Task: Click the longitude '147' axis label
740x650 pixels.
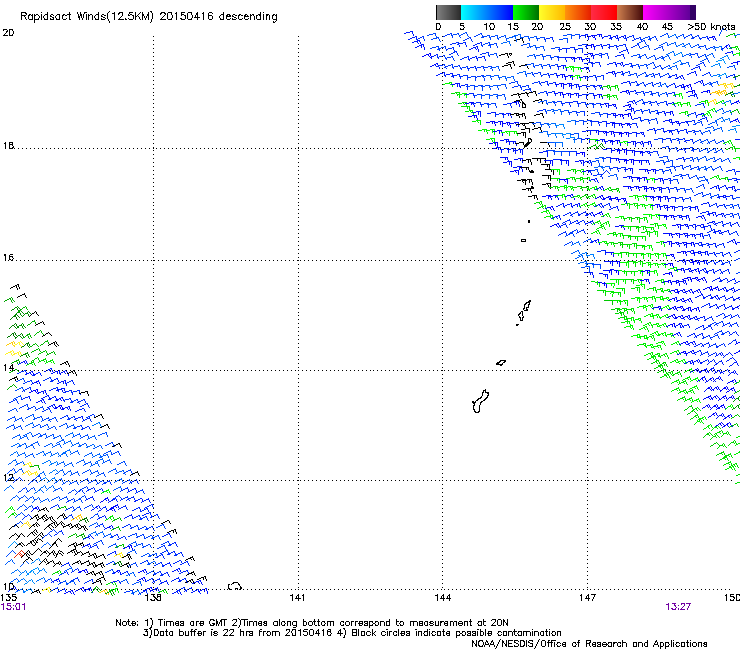Action: 587,597
